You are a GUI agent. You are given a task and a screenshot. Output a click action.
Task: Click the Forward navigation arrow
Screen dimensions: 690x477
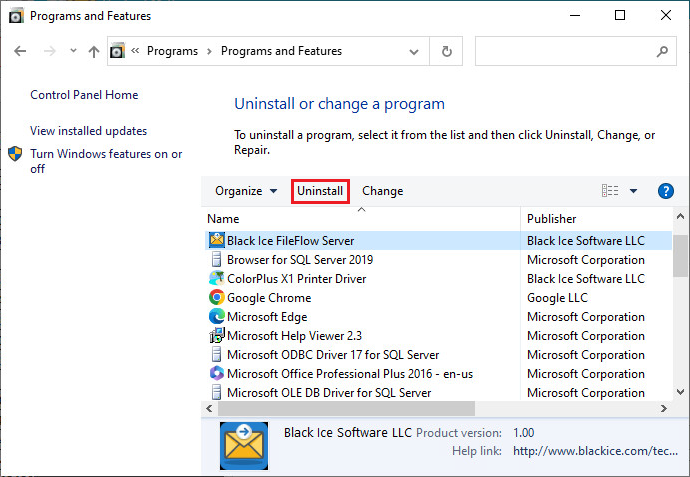(50, 51)
